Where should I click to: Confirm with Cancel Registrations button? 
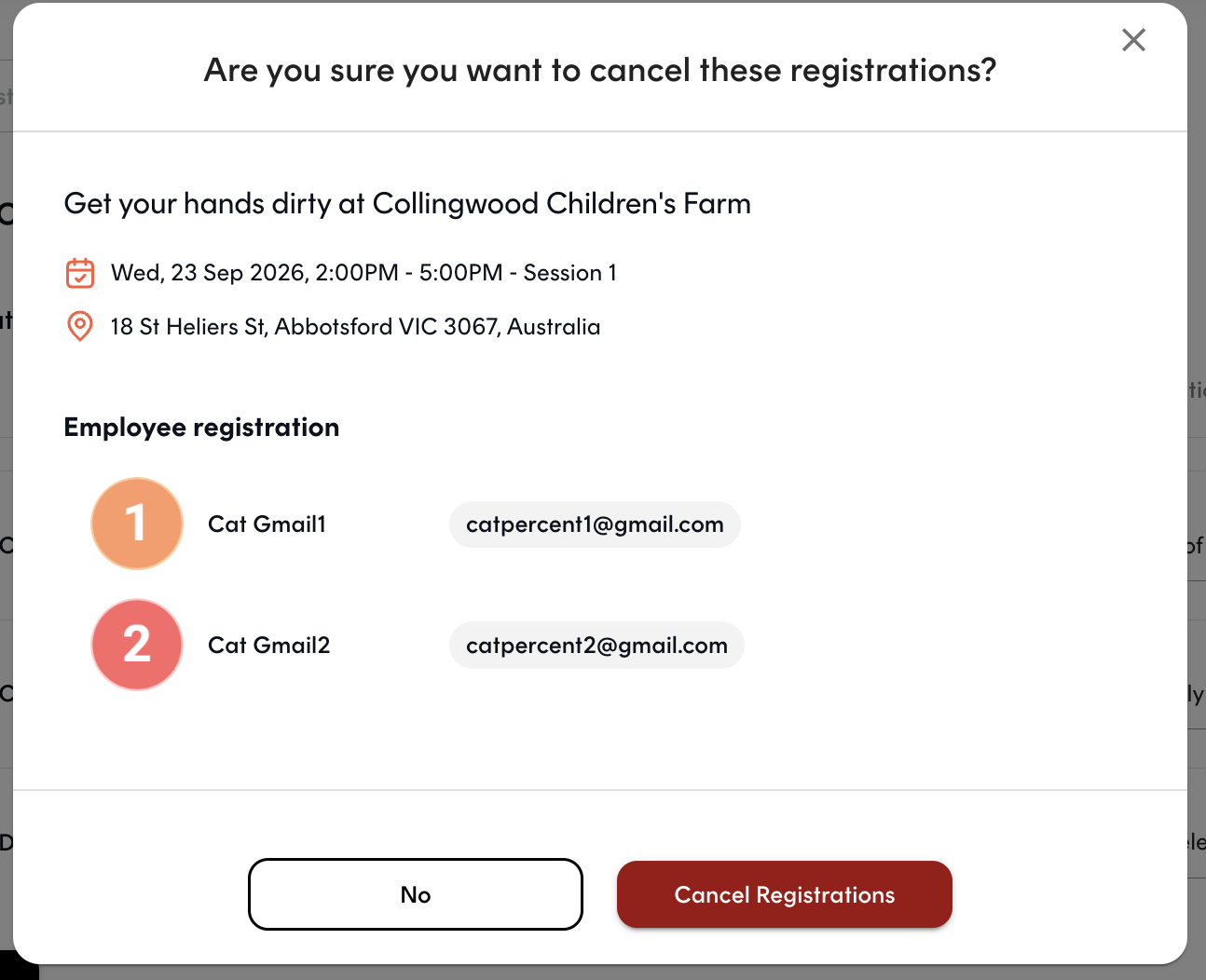pyautogui.click(x=785, y=894)
